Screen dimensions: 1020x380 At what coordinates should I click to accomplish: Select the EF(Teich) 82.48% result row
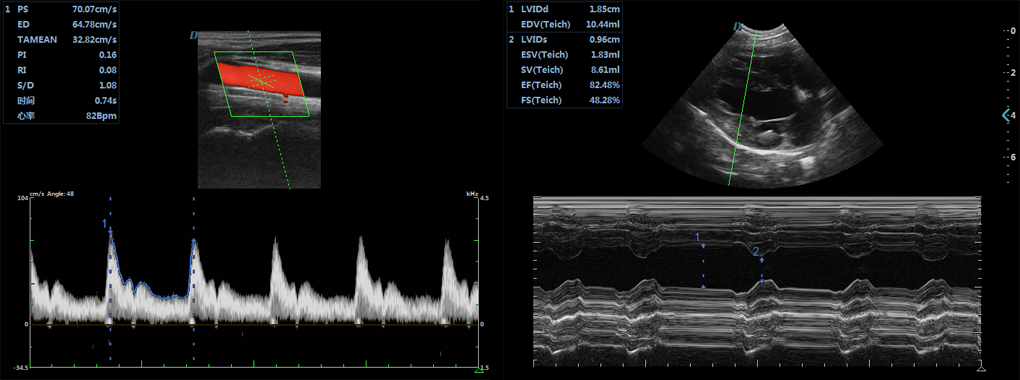pos(564,85)
